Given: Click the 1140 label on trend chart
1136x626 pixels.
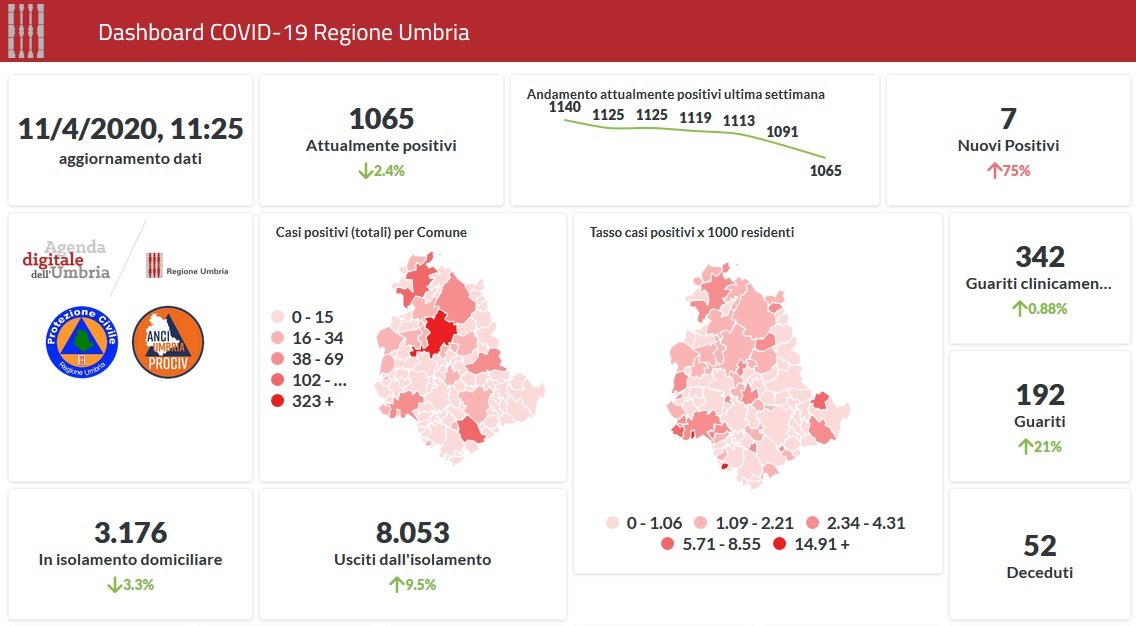Looking at the screenshot, I should tap(565, 106).
